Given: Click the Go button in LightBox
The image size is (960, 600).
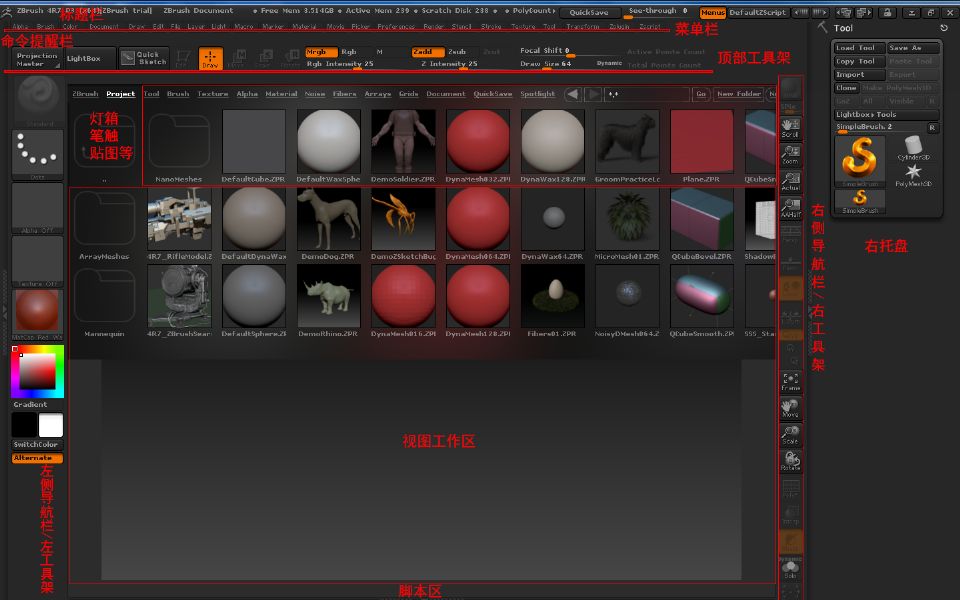Looking at the screenshot, I should [701, 94].
